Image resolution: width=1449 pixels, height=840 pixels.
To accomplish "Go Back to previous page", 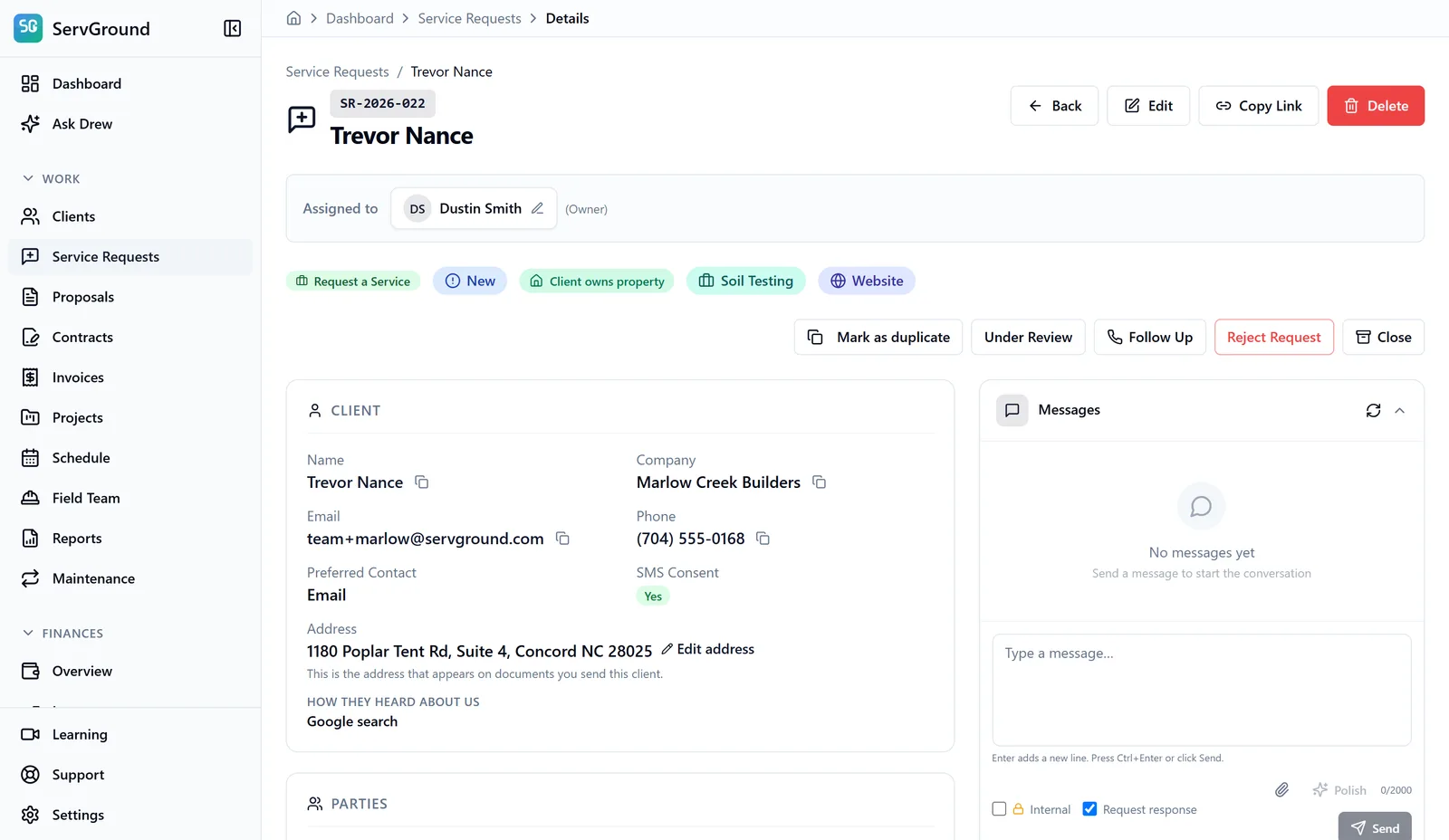I will [x=1054, y=106].
